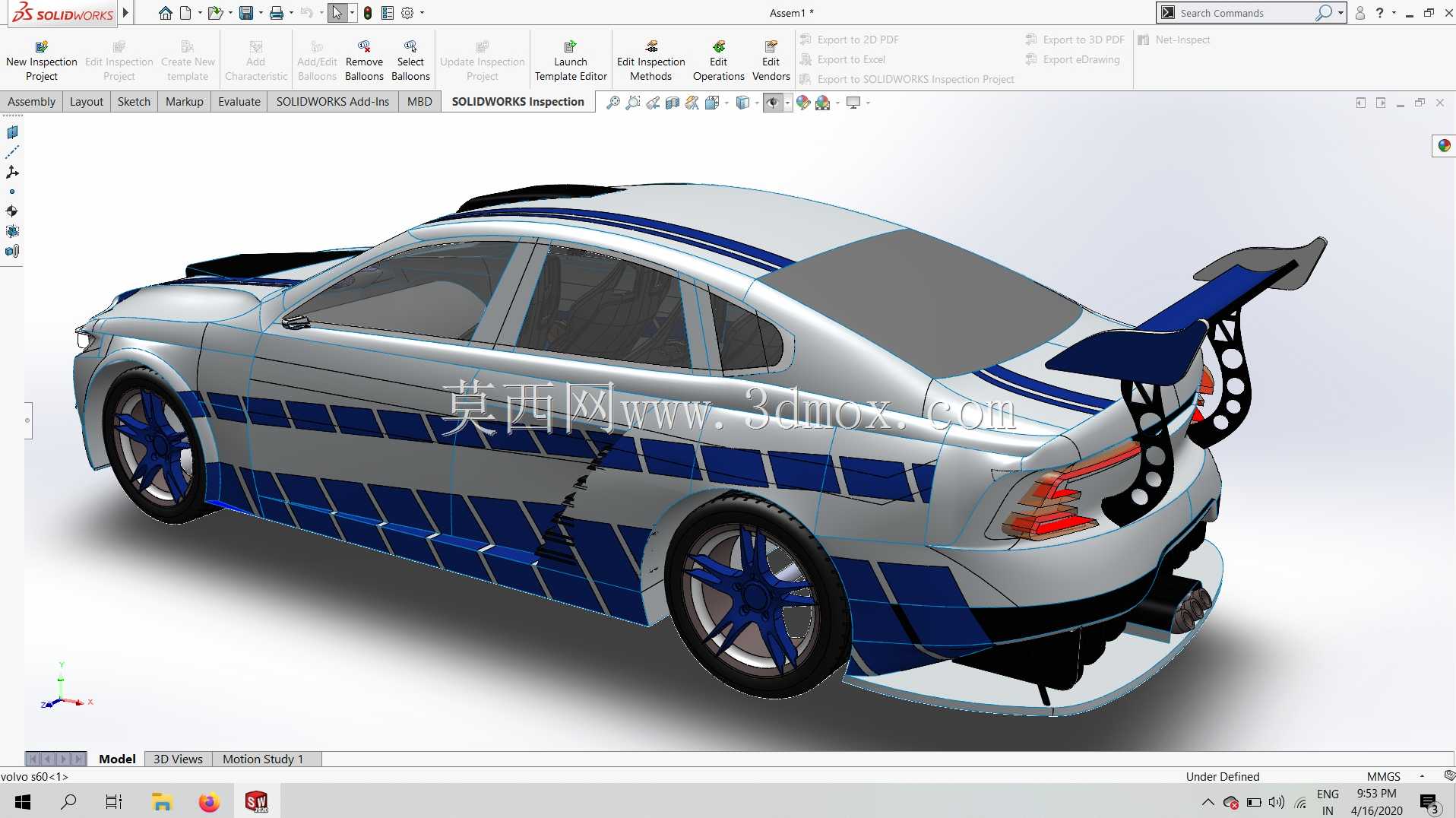The image size is (1456, 818).
Task: Toggle the feature manager panel handle
Action: point(28,420)
